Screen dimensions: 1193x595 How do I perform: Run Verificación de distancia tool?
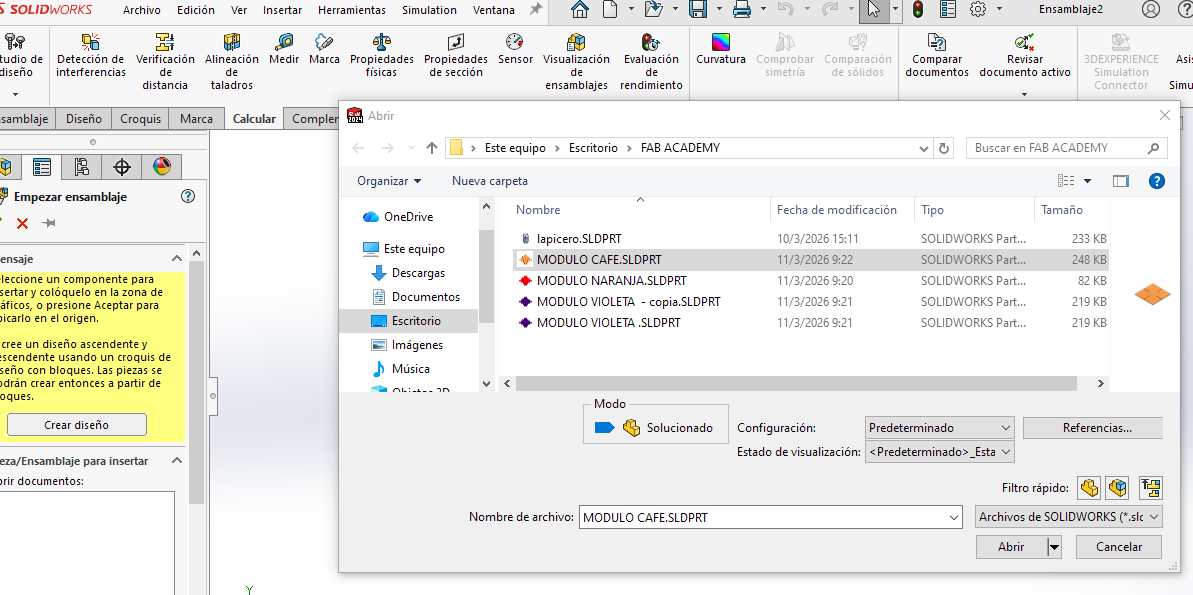click(x=165, y=62)
